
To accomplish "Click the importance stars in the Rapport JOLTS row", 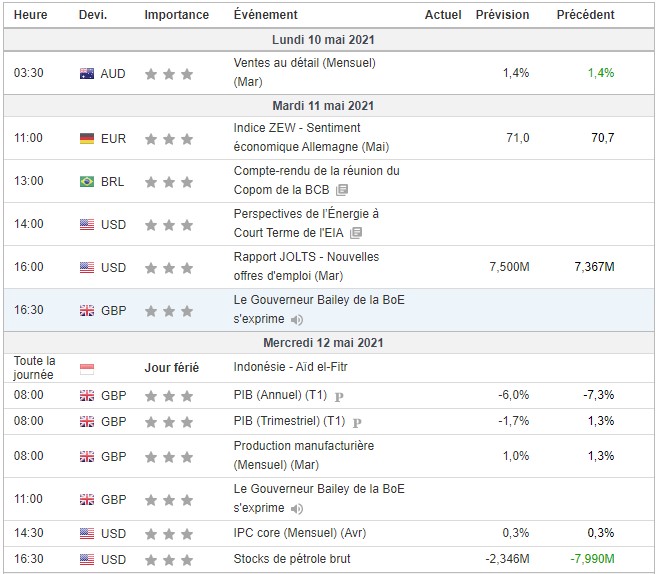I will coord(168,267).
